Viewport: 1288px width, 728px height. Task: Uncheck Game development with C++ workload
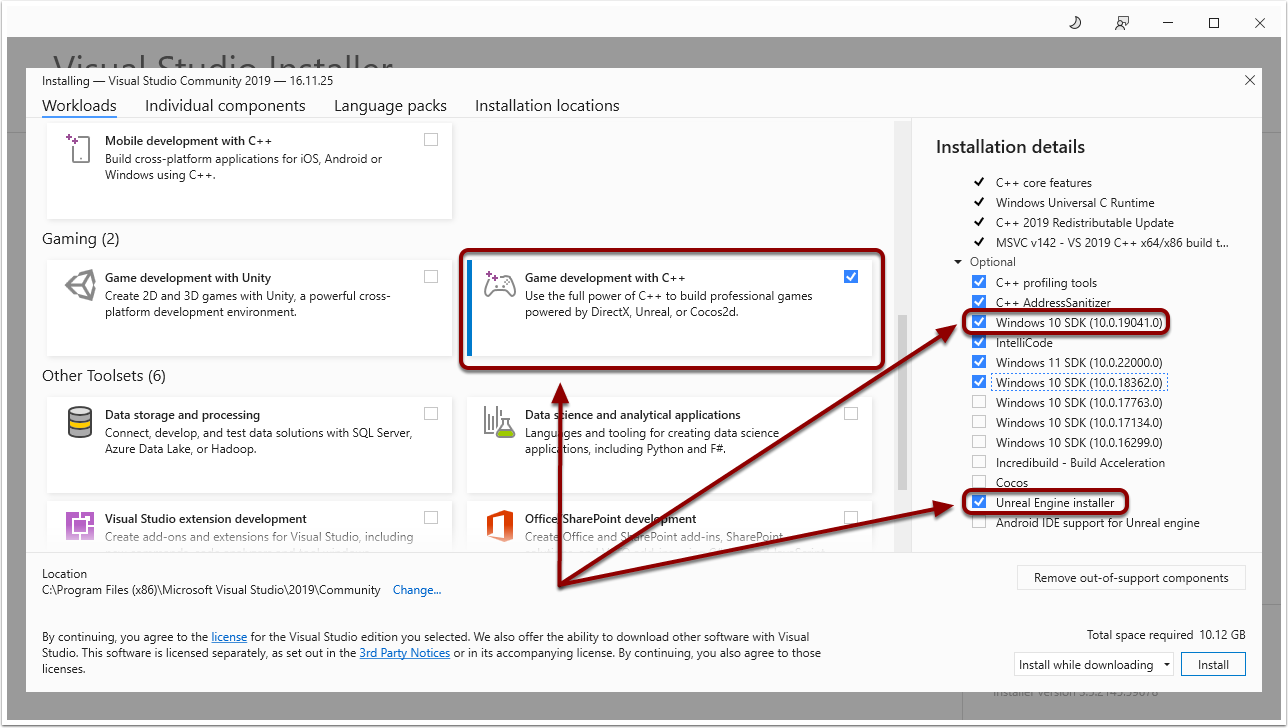(851, 276)
